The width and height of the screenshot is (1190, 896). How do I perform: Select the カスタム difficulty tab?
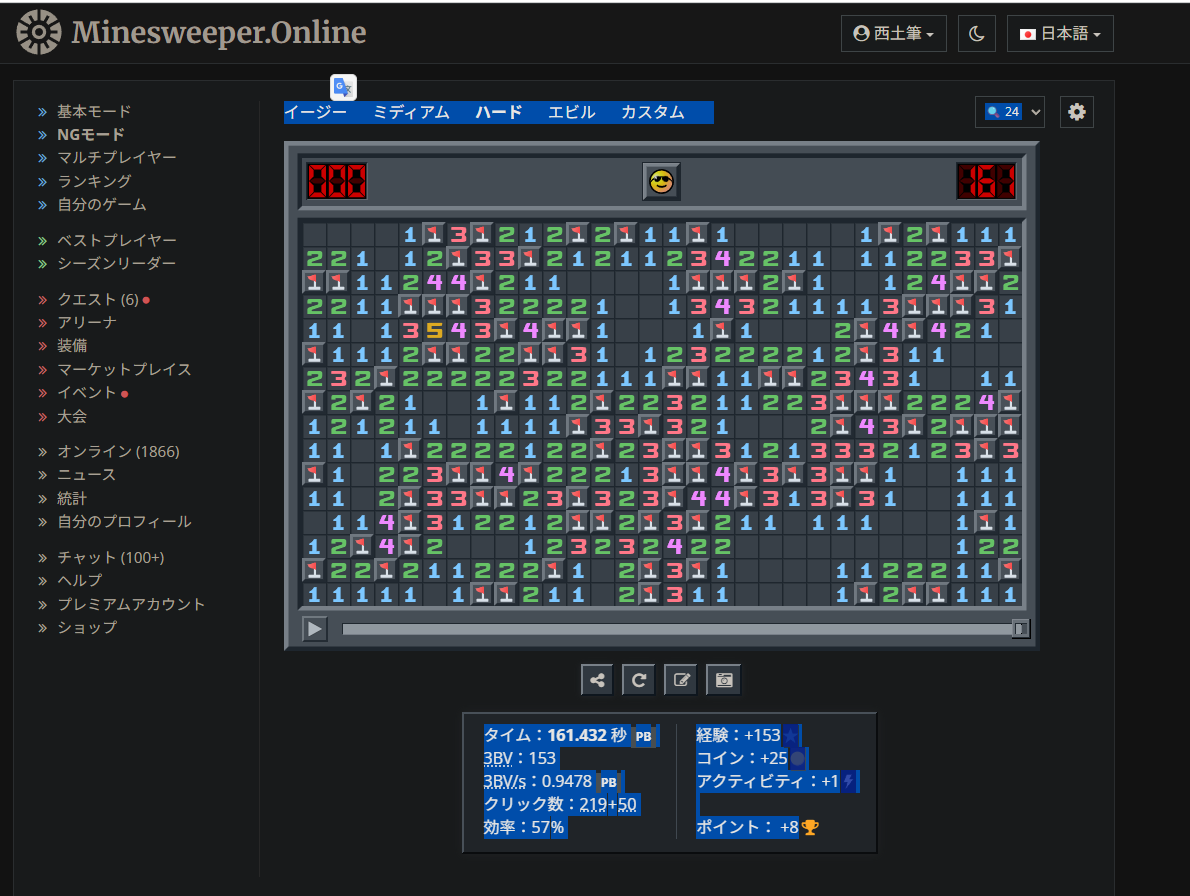pos(653,112)
